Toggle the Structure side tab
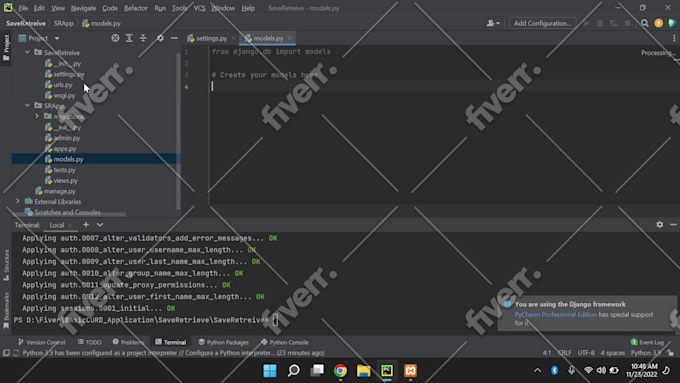 click(6, 265)
